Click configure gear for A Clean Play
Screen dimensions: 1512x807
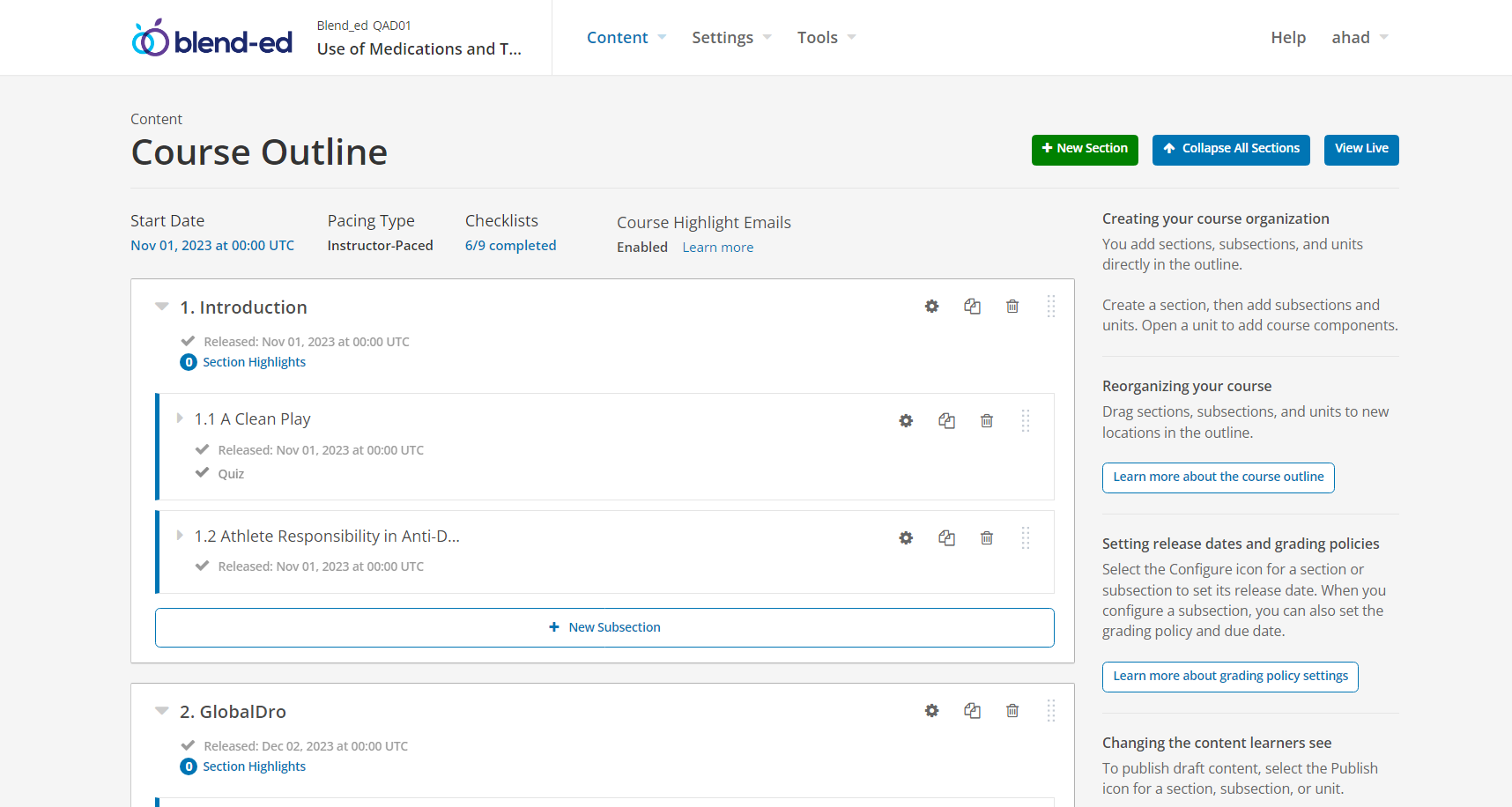click(906, 421)
